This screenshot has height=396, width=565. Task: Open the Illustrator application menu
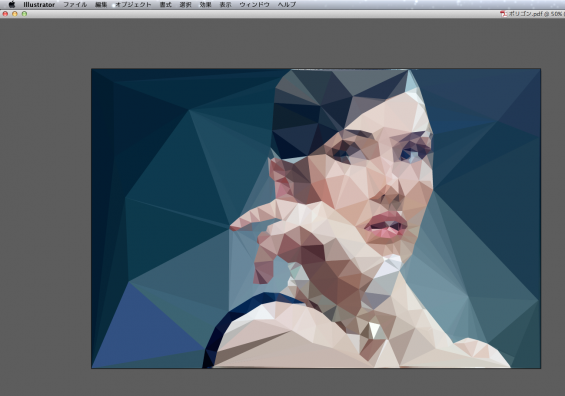pyautogui.click(x=39, y=5)
